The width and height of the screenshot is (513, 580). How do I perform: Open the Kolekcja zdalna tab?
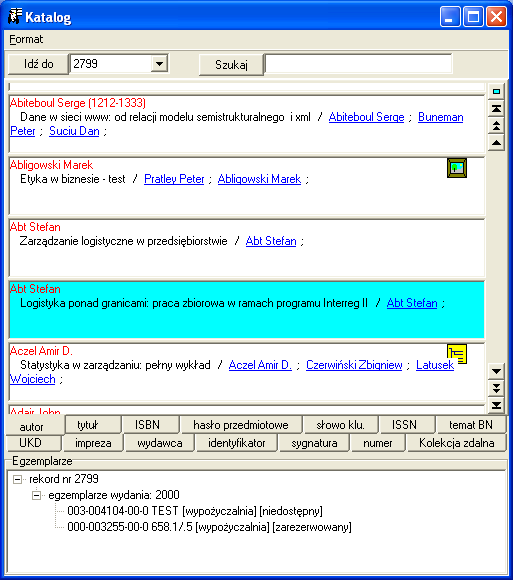[x=456, y=443]
